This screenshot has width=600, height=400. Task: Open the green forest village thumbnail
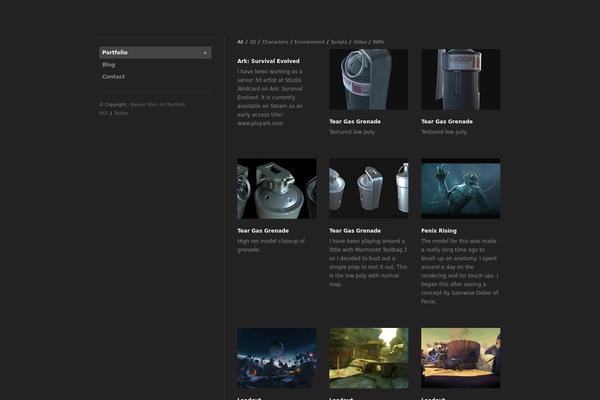(x=368, y=358)
